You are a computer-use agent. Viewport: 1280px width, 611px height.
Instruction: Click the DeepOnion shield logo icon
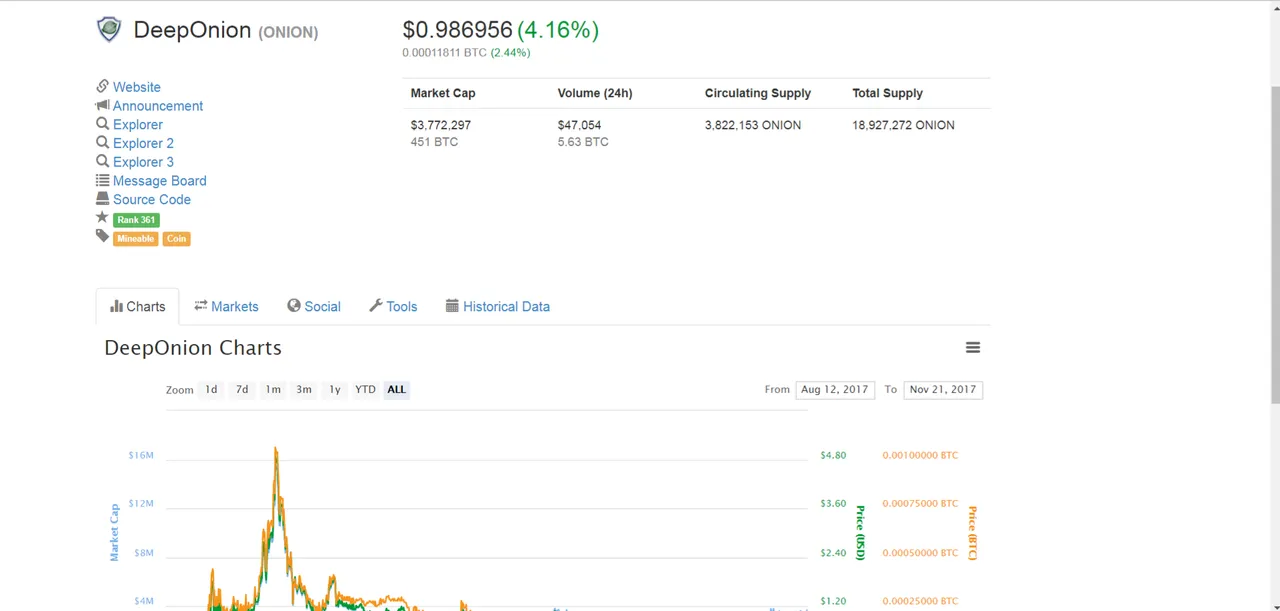click(109, 29)
